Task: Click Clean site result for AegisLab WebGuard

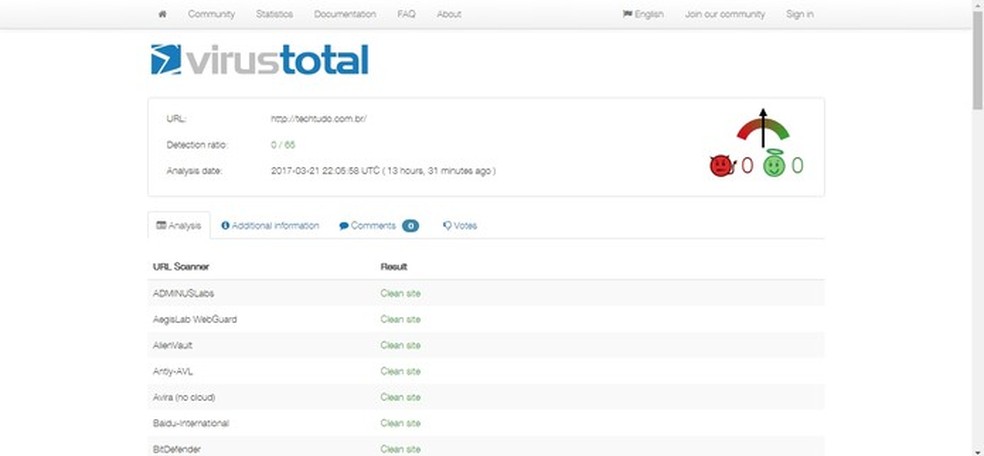Action: coord(400,319)
